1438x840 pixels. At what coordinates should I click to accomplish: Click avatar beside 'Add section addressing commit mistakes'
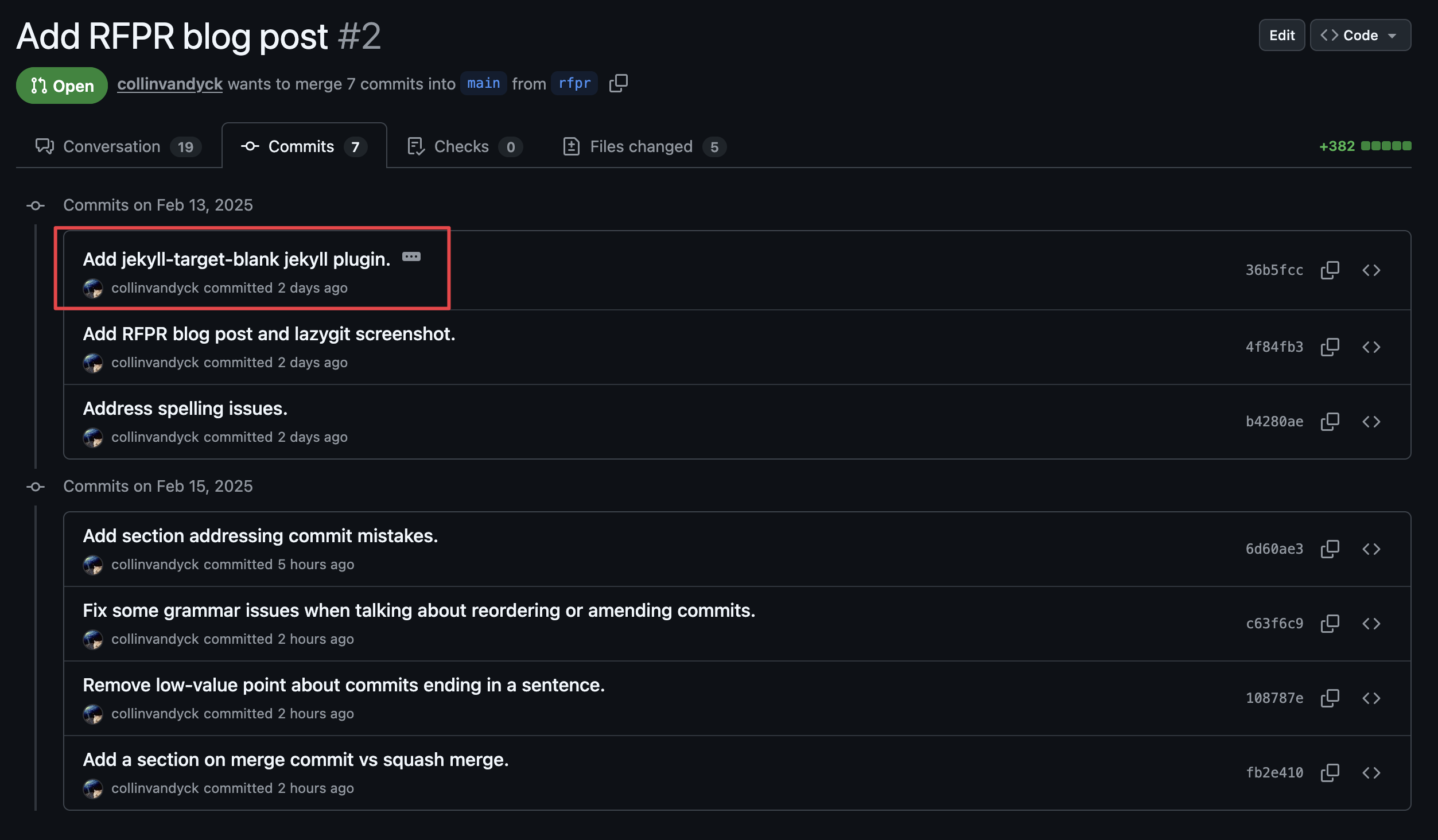click(93, 565)
